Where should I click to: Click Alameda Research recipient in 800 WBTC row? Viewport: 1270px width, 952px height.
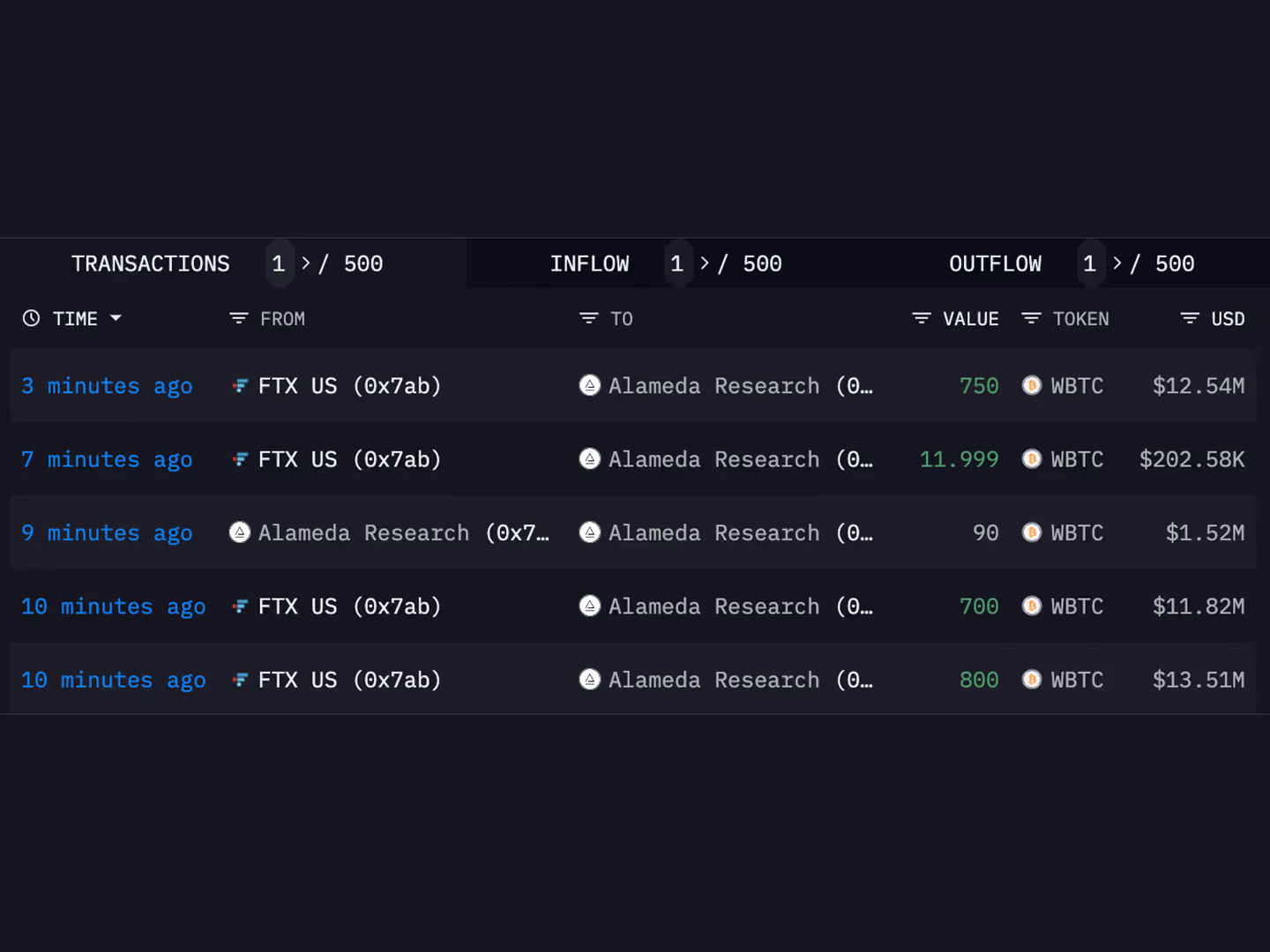tap(741, 680)
